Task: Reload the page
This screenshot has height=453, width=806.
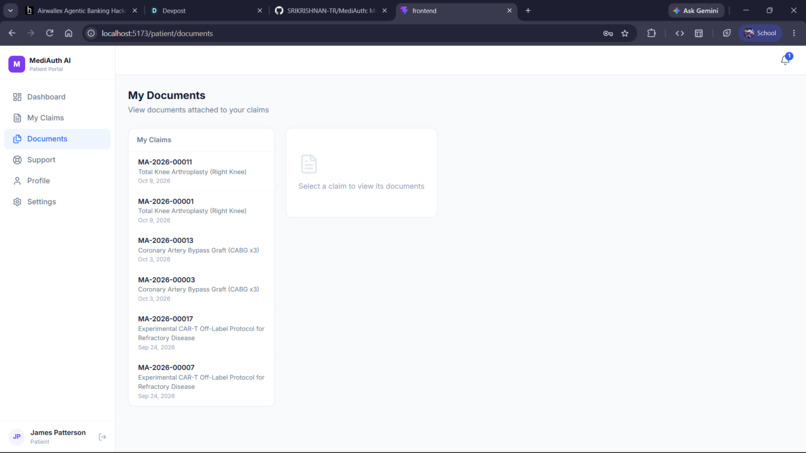Action: (49, 33)
